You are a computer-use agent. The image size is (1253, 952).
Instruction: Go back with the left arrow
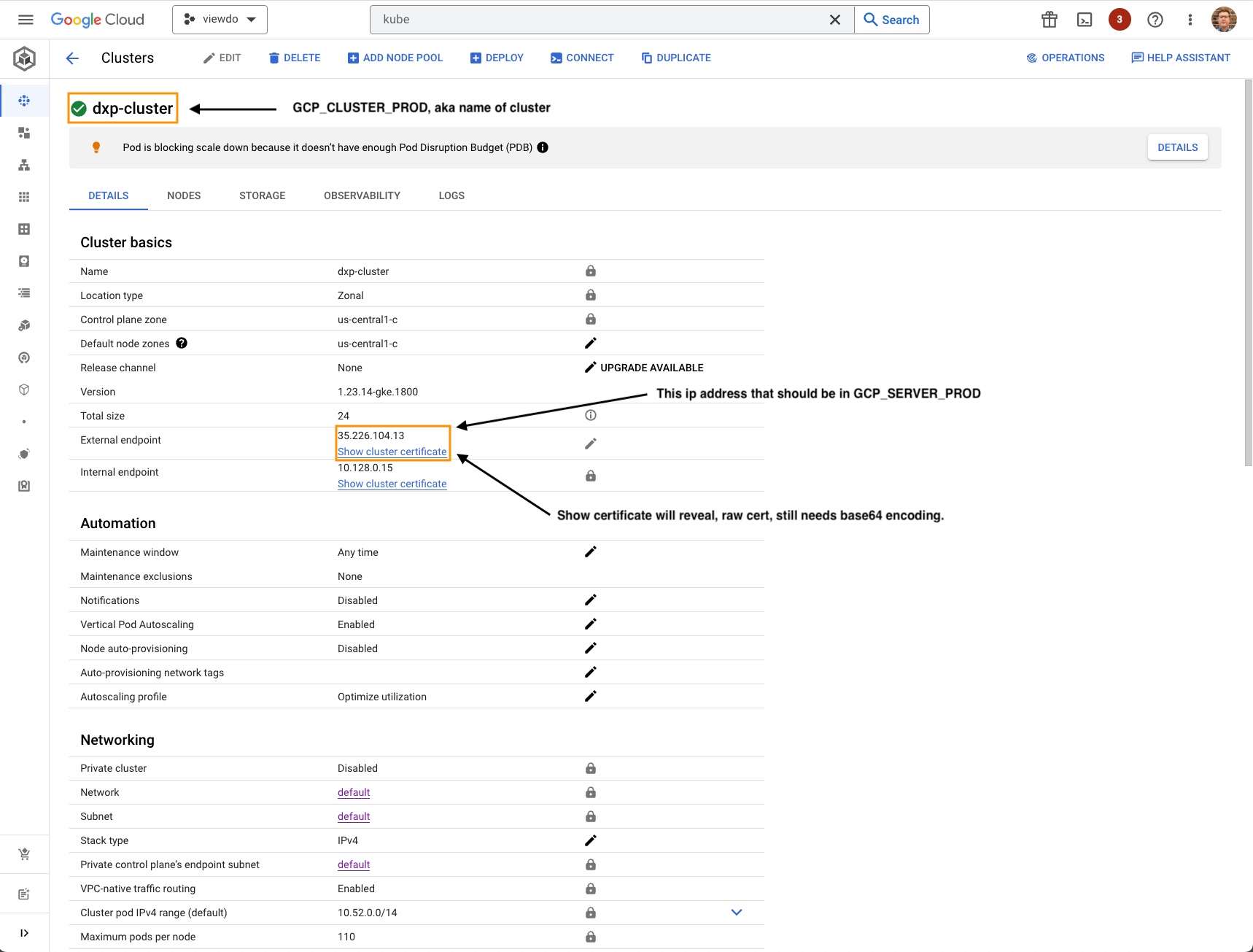pyautogui.click(x=72, y=58)
